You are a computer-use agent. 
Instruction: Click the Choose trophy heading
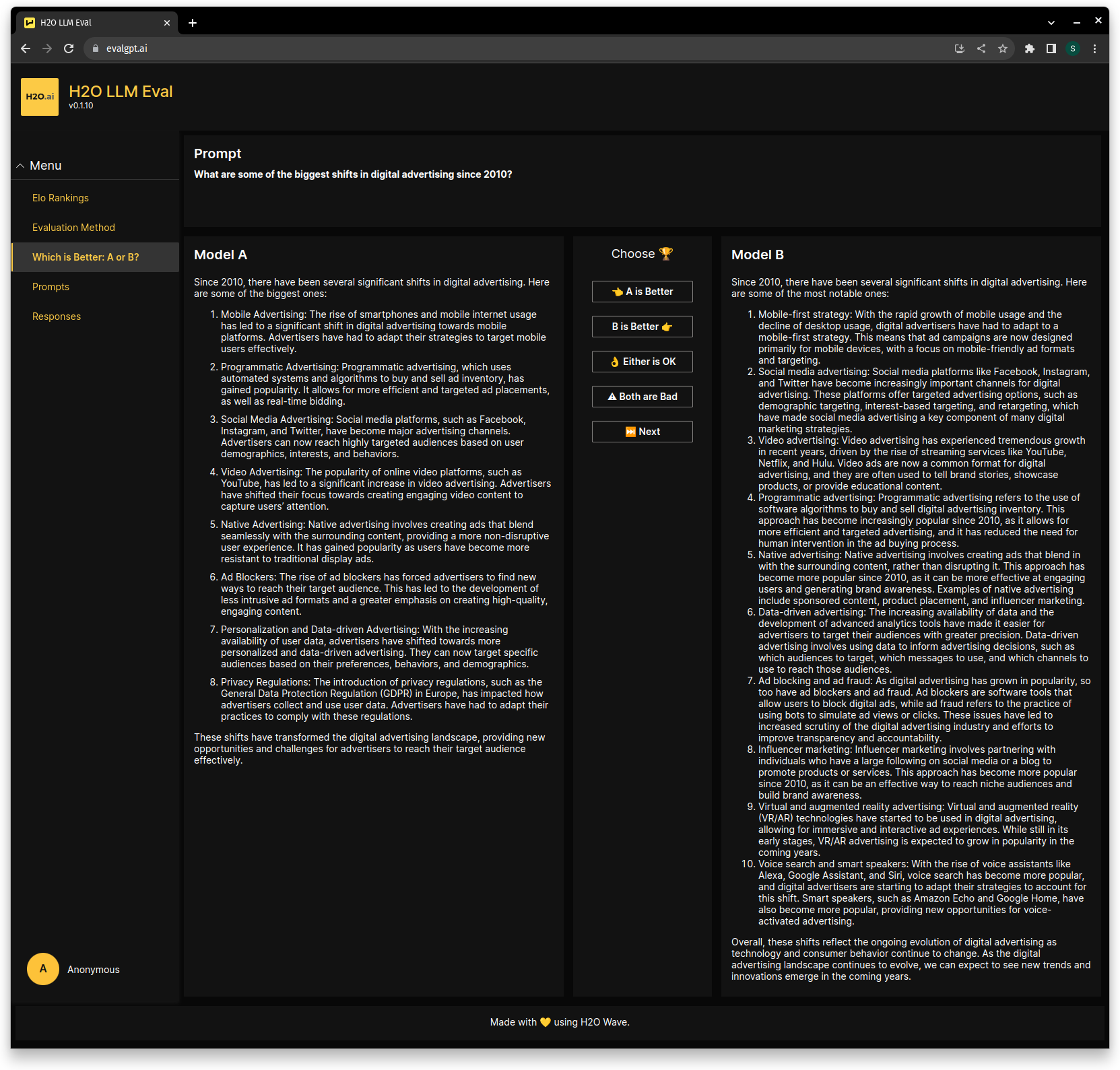click(642, 254)
